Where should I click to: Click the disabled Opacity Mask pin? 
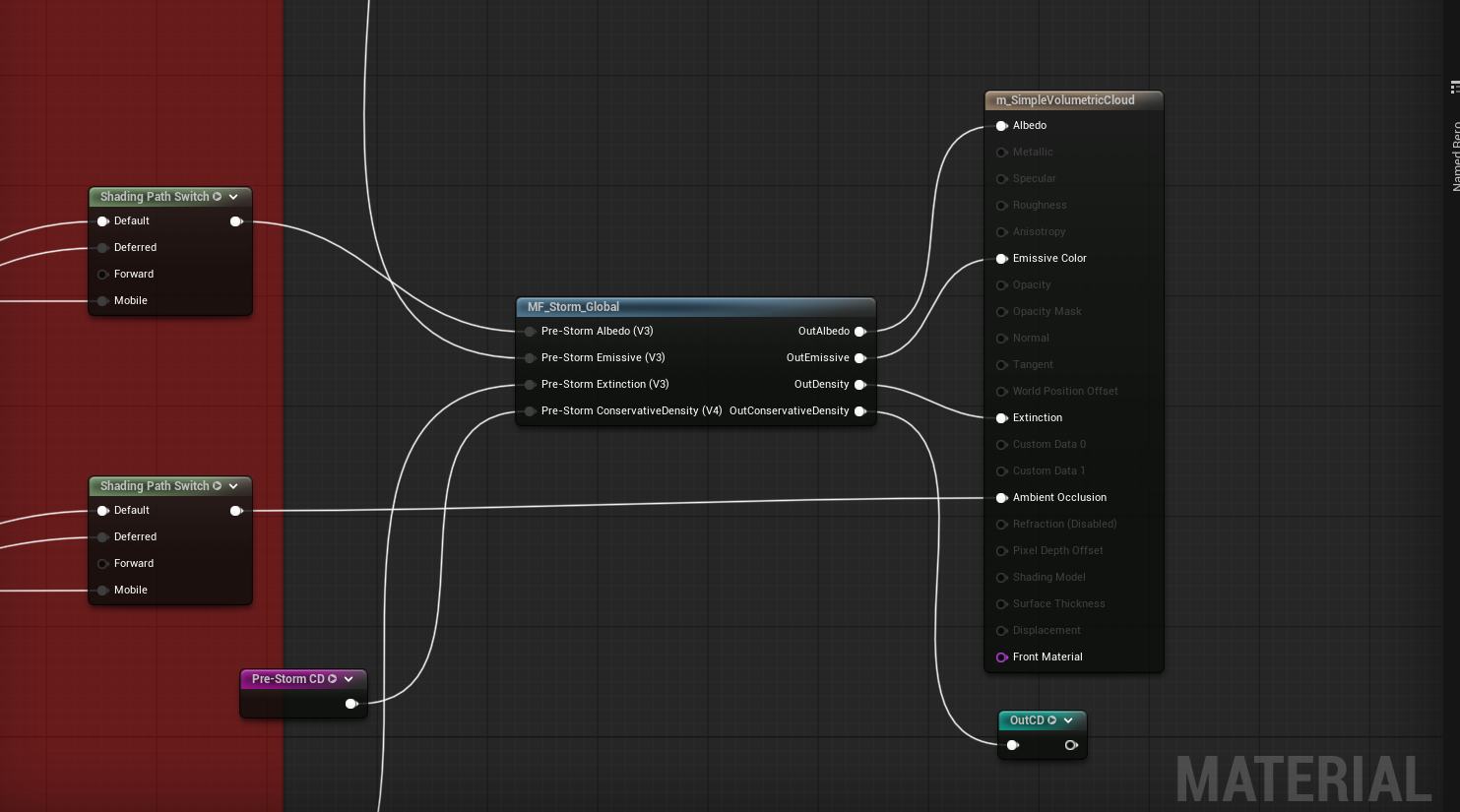[1001, 312]
